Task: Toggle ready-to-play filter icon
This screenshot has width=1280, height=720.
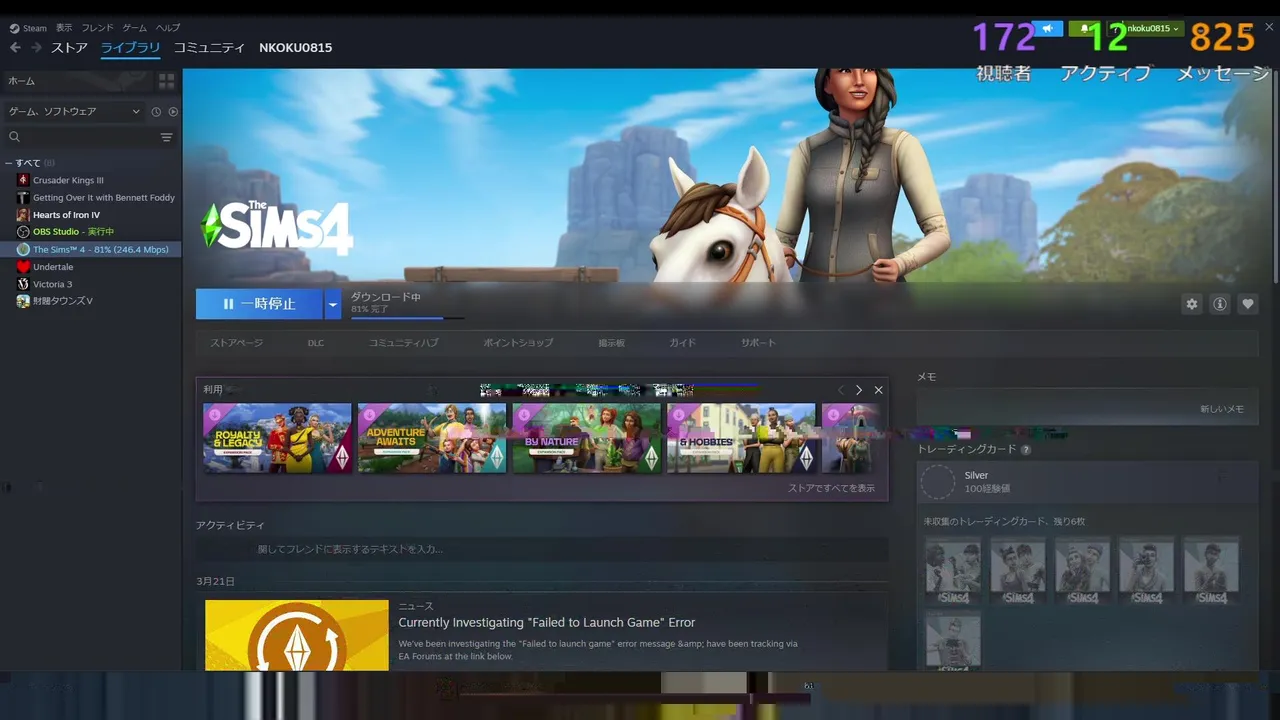Action: pyautogui.click(x=173, y=112)
